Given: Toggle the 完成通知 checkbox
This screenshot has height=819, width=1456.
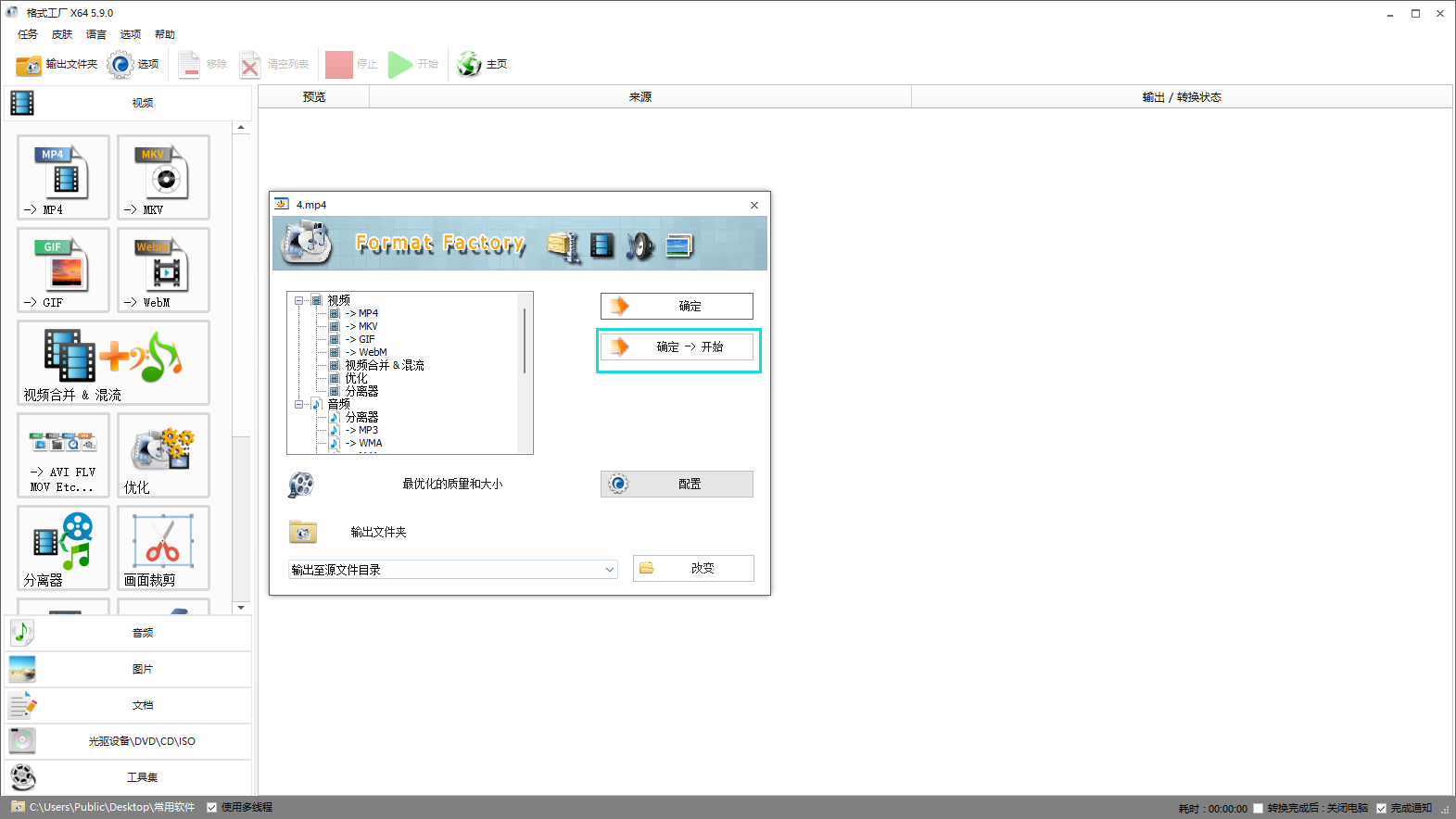Looking at the screenshot, I should pos(1381,808).
